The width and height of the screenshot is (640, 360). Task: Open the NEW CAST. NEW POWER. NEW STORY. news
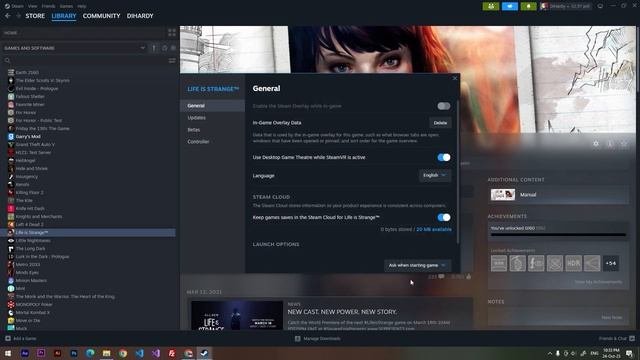tap(342, 312)
